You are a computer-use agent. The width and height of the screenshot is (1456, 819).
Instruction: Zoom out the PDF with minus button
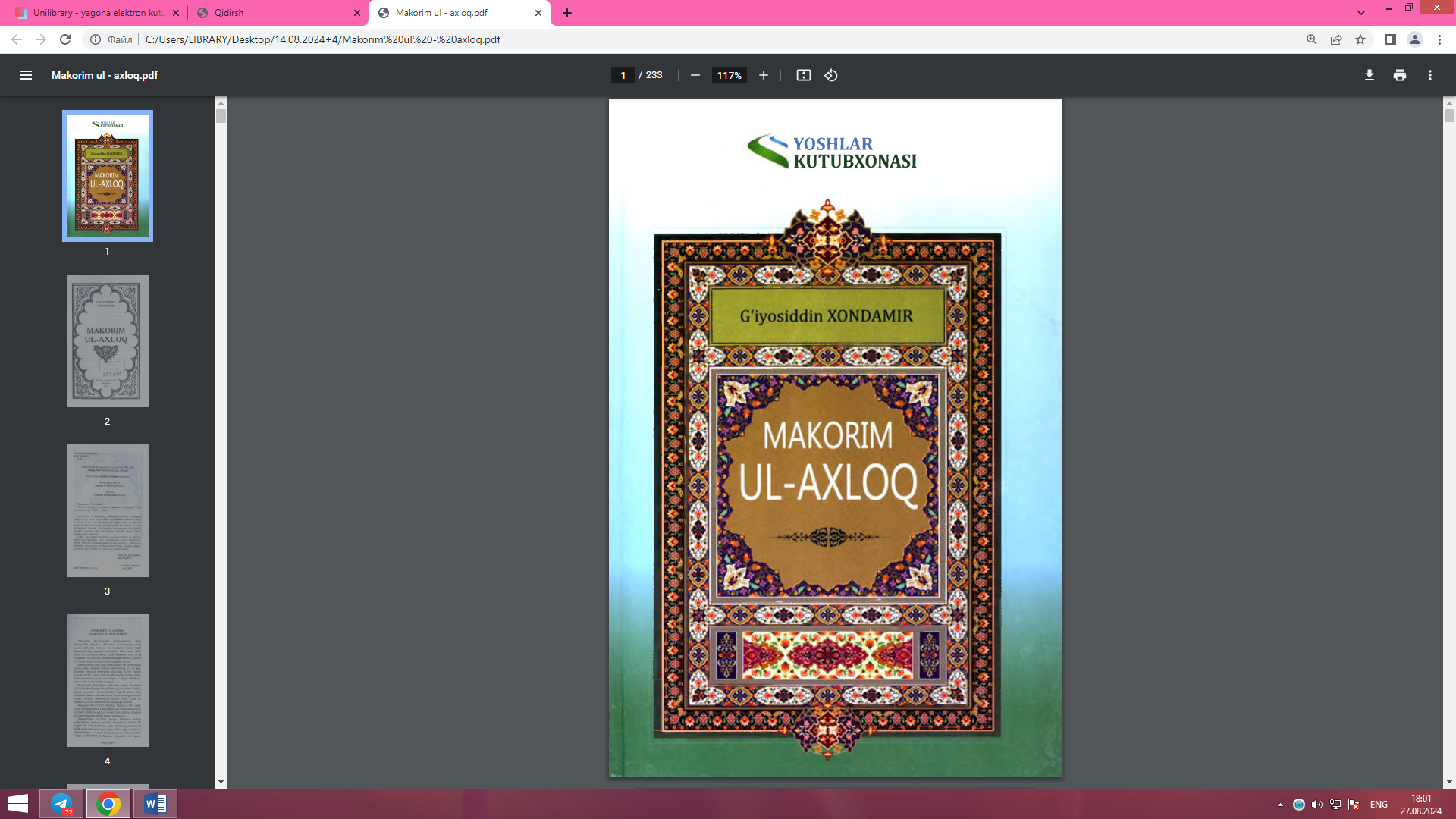pos(695,75)
